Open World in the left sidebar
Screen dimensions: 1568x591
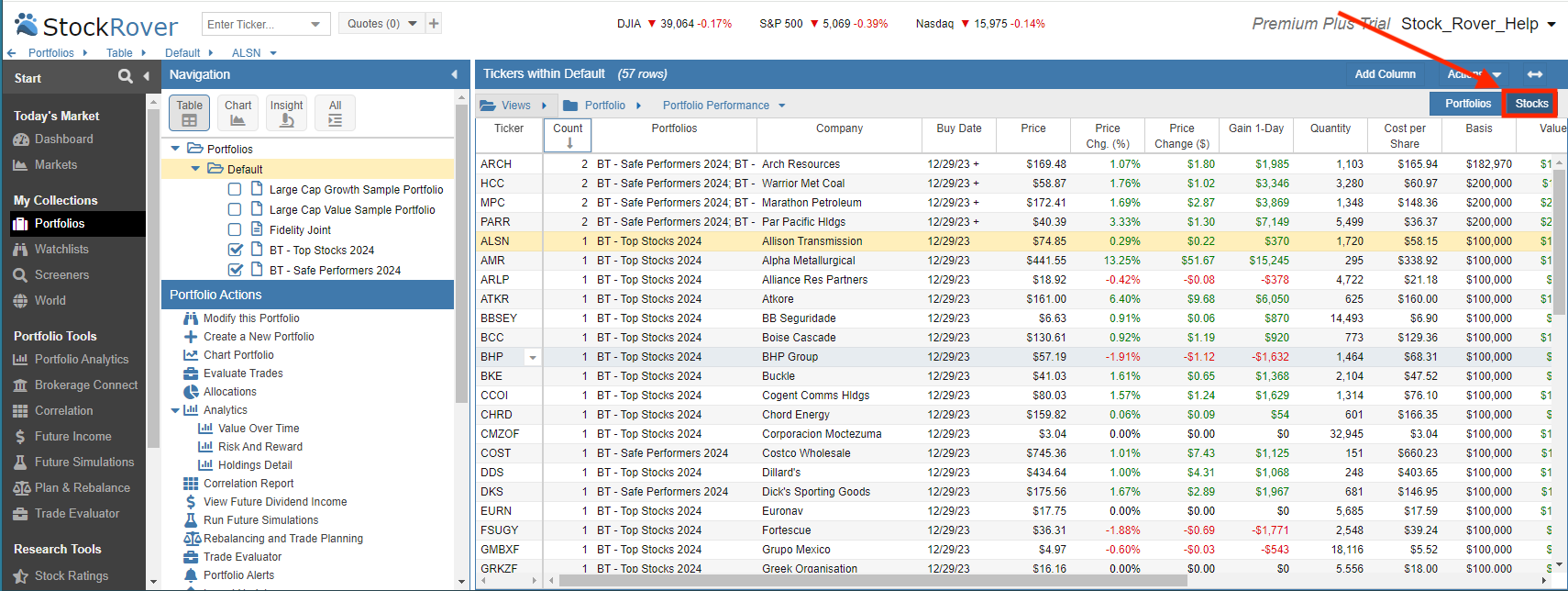[50, 301]
